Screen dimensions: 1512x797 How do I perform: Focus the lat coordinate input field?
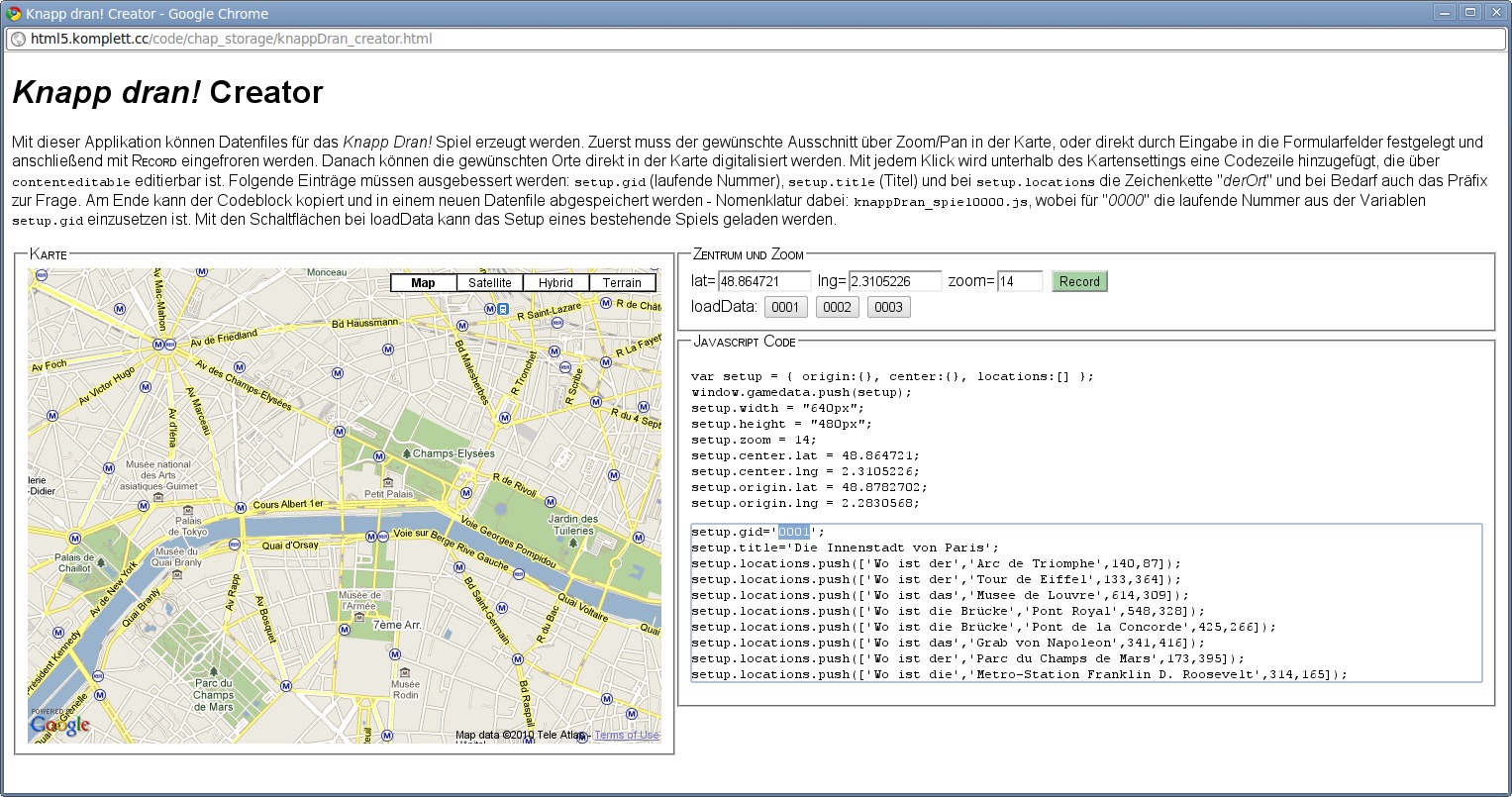click(764, 281)
